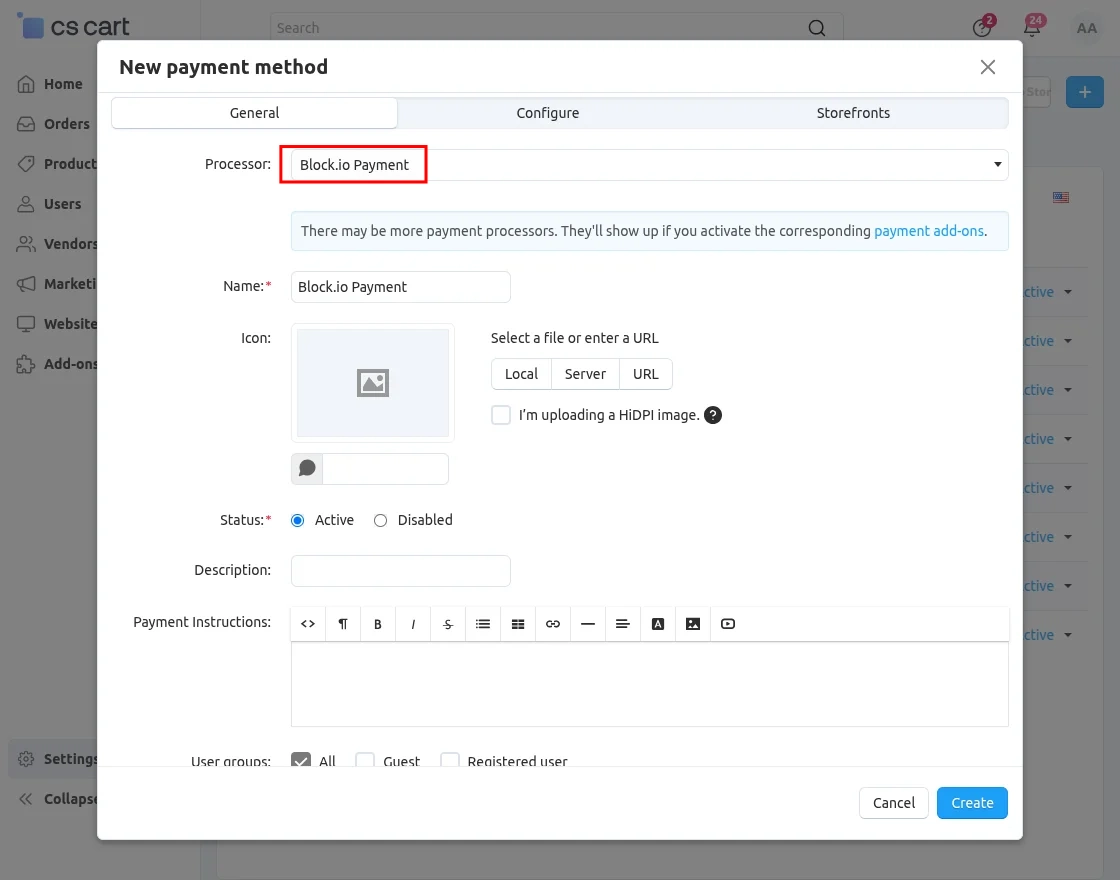Image resolution: width=1120 pixels, height=880 pixels.
Task: Check I'm uploading a HiDPI image
Action: [x=501, y=415]
